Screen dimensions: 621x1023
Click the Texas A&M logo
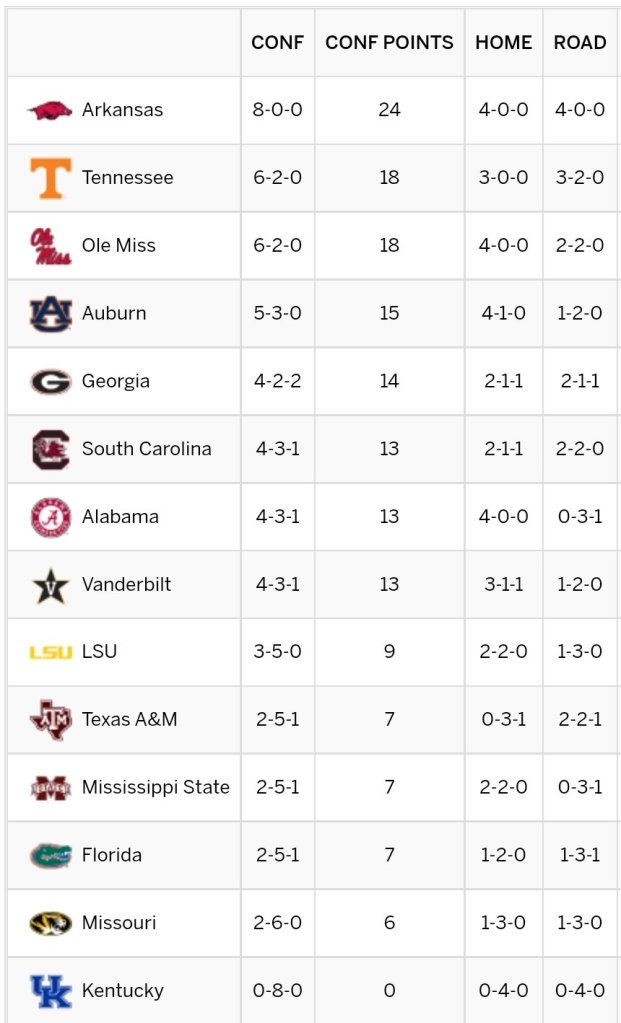(x=50, y=720)
